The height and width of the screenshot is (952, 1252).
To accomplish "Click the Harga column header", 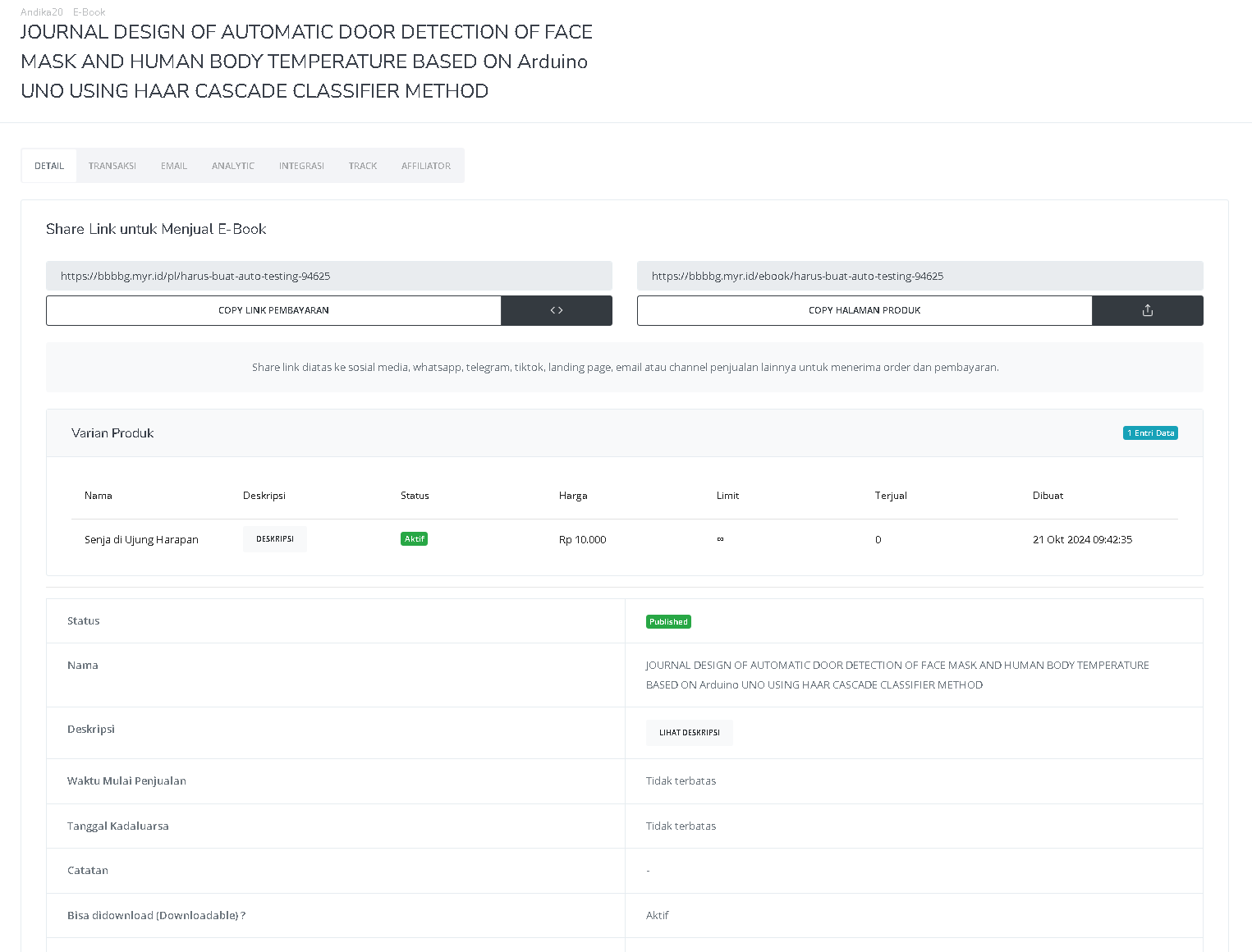I will [573, 496].
